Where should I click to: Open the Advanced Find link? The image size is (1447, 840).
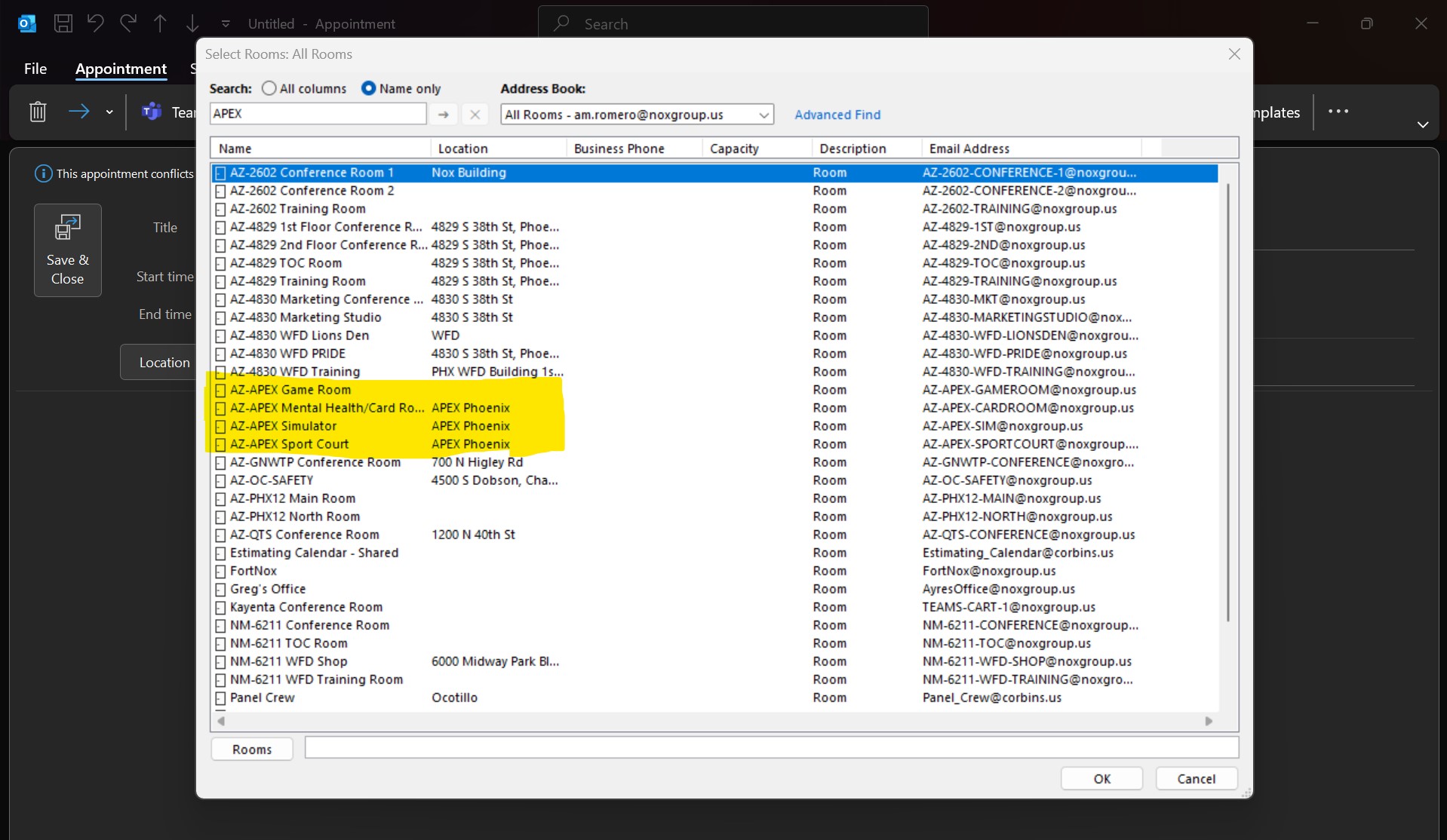coord(837,115)
